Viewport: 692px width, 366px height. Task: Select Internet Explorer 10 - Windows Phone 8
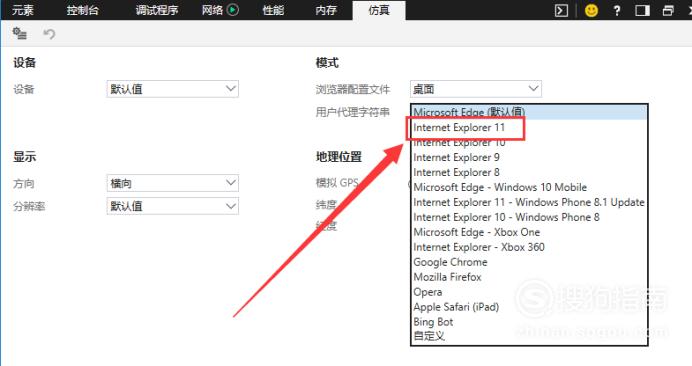tap(529, 217)
